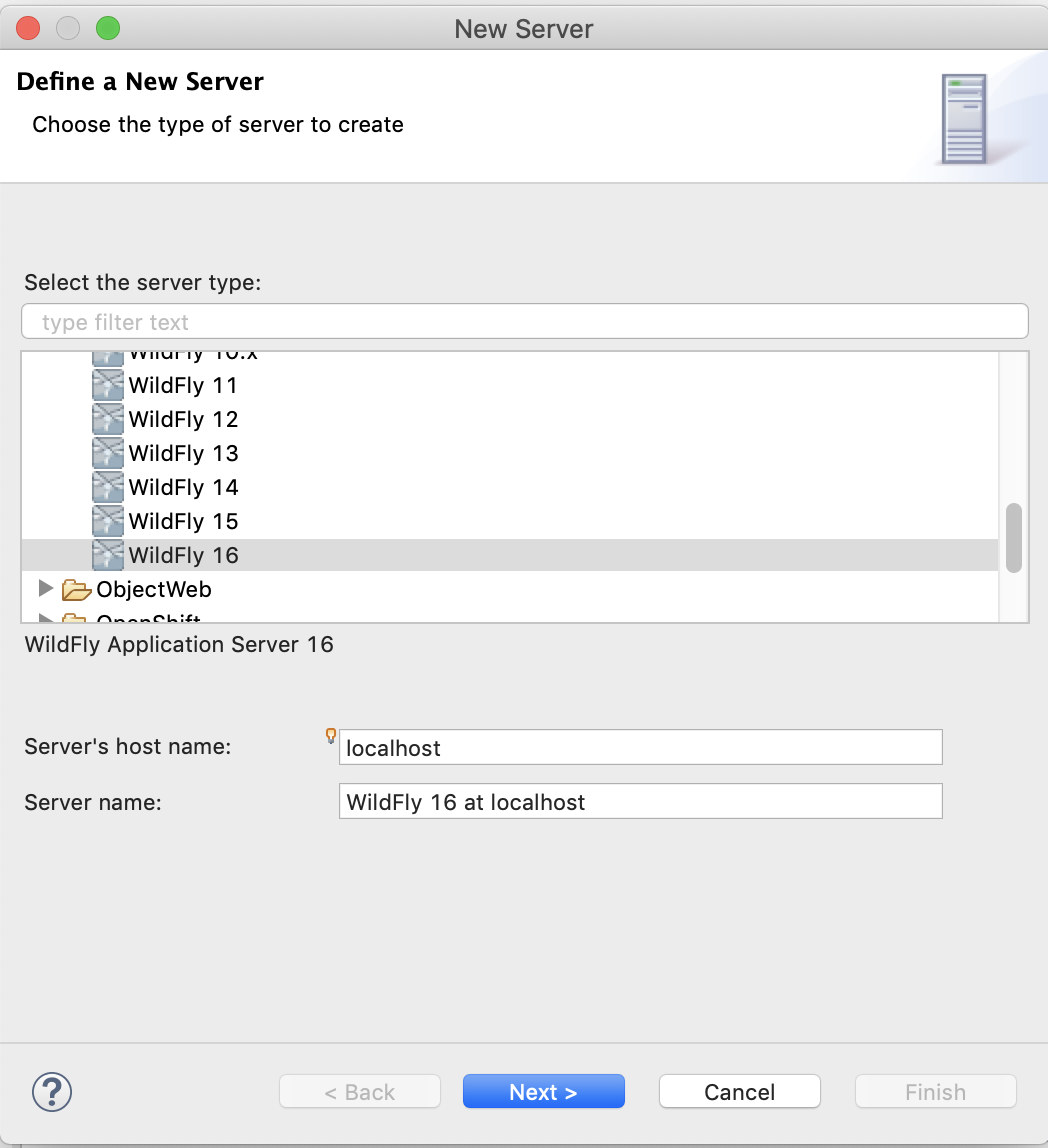Select WildFly 15 server type
Image resolution: width=1048 pixels, height=1148 pixels.
(184, 521)
